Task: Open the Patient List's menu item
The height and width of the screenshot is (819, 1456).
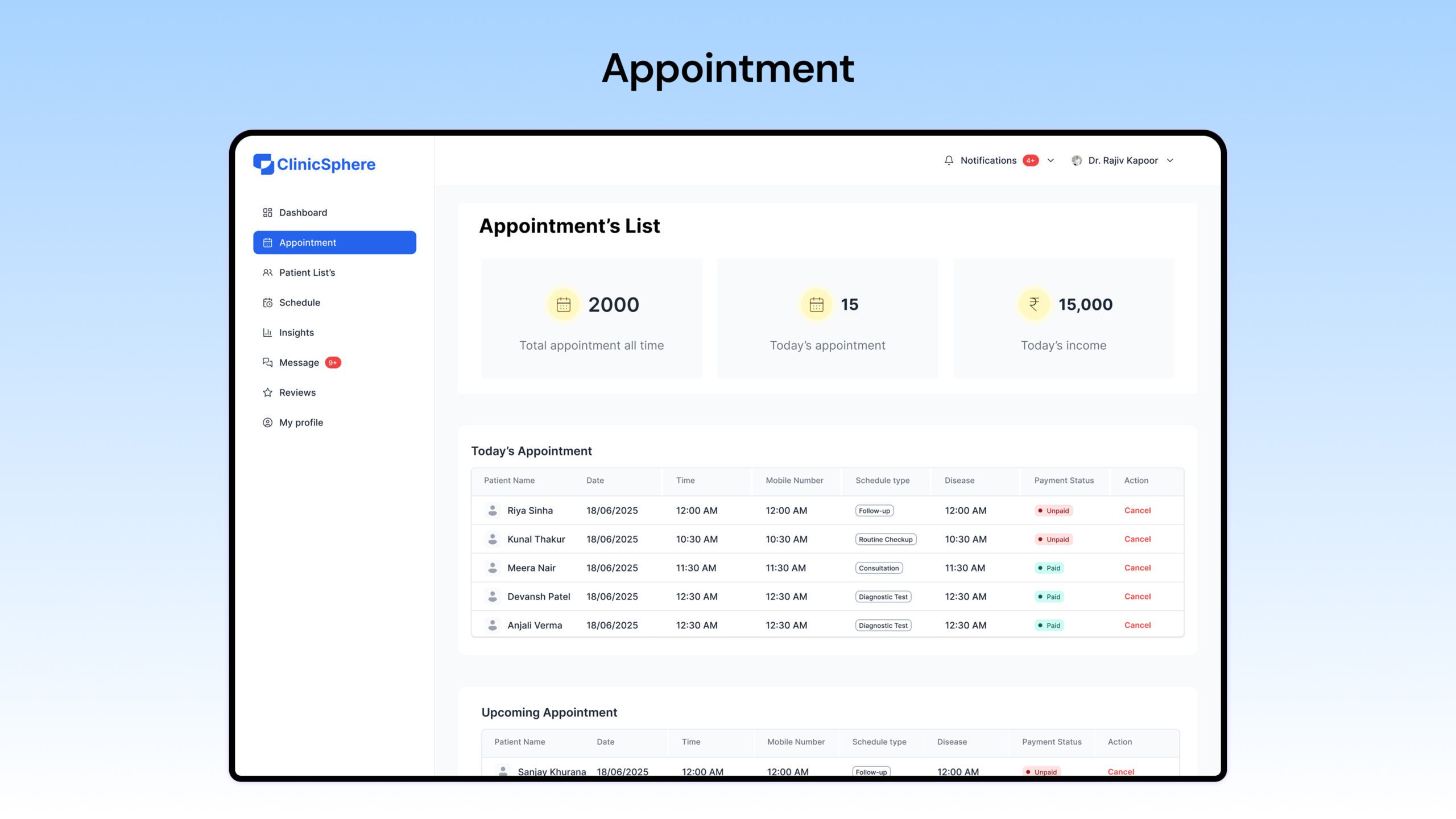Action: coord(307,272)
